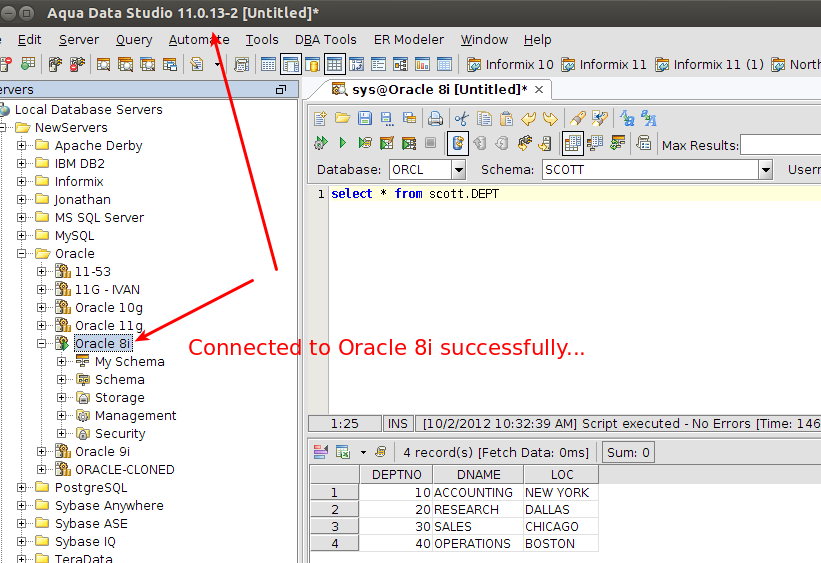The height and width of the screenshot is (563, 821).
Task: Redo with the right curved arrow icon
Action: (x=550, y=119)
